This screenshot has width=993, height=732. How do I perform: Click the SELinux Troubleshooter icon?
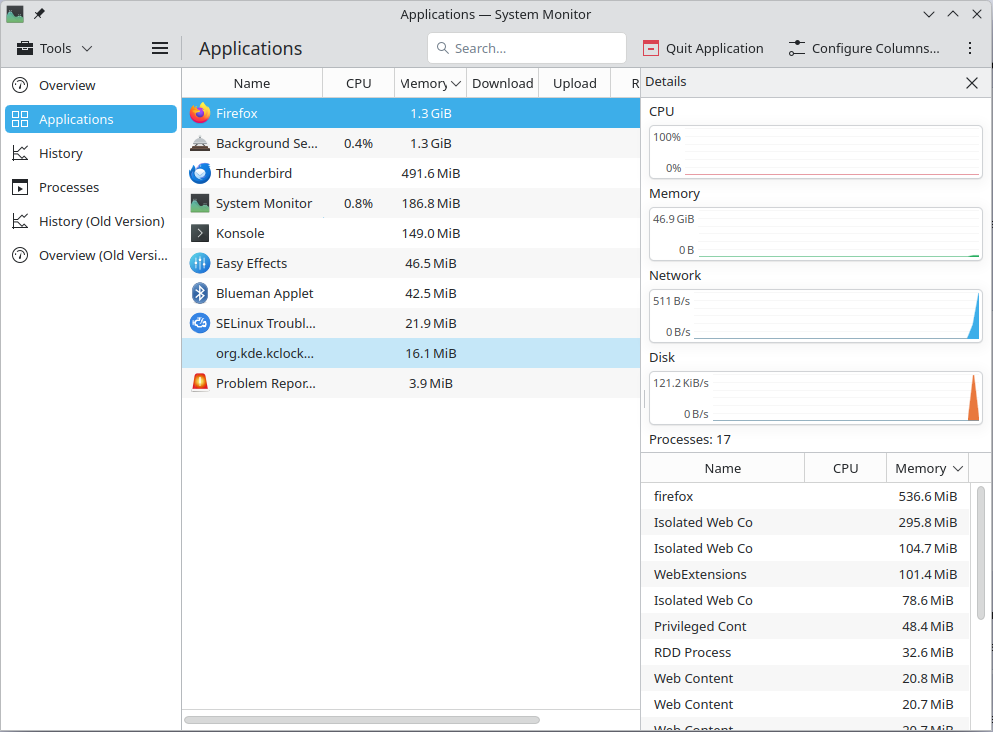coord(199,324)
